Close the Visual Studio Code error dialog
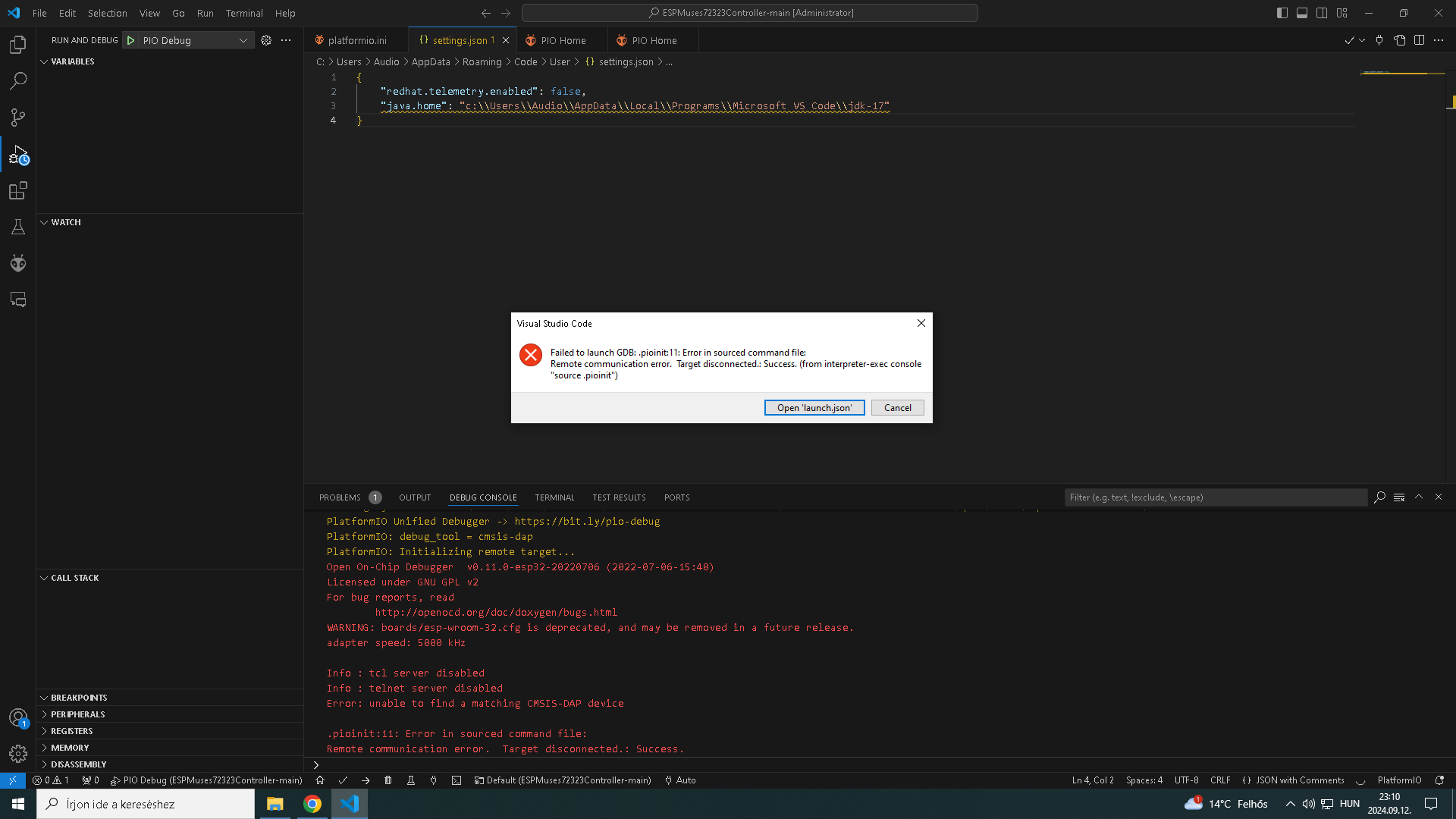 coord(921,323)
